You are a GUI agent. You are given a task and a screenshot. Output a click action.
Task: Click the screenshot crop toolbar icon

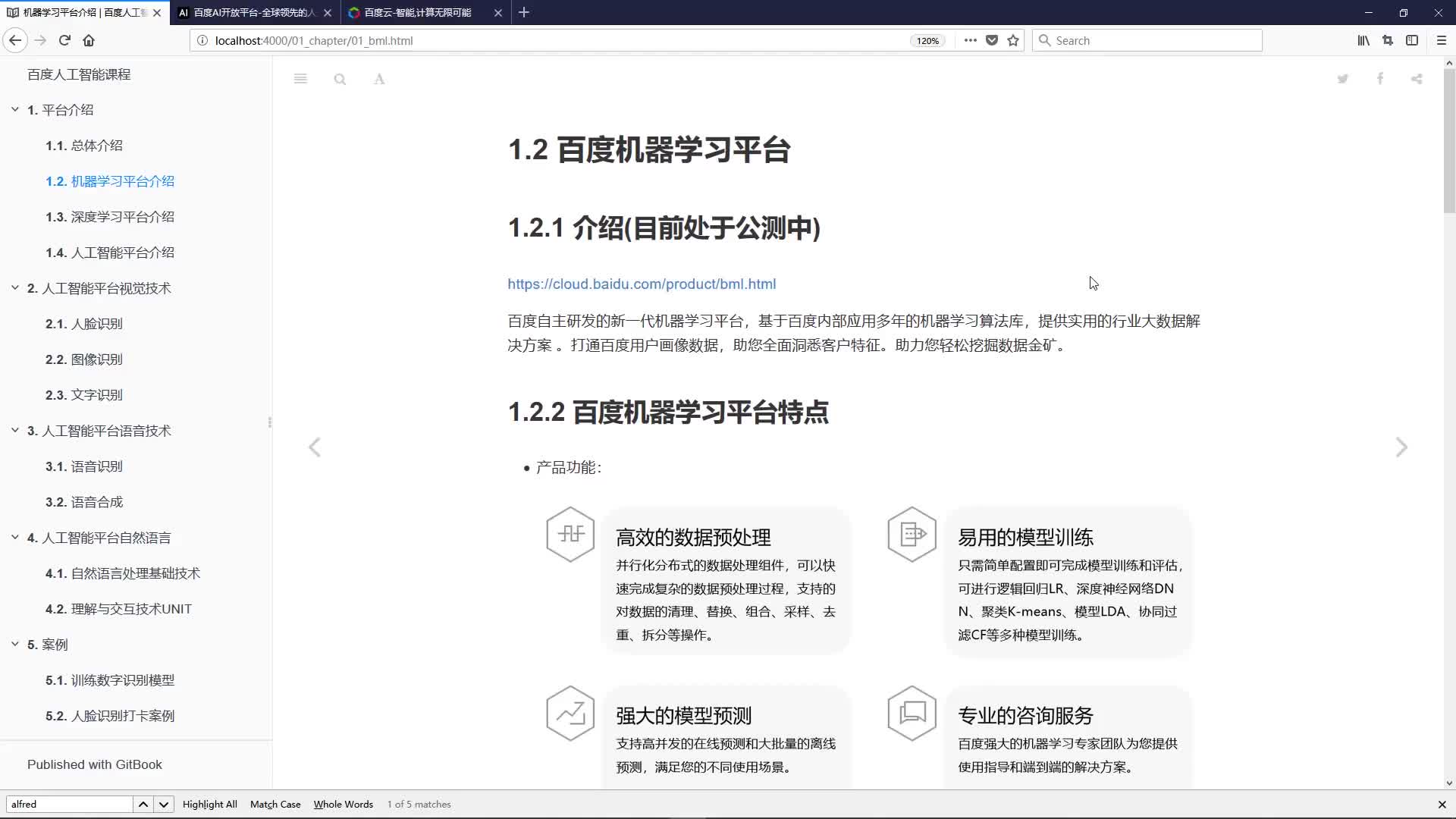[1388, 40]
